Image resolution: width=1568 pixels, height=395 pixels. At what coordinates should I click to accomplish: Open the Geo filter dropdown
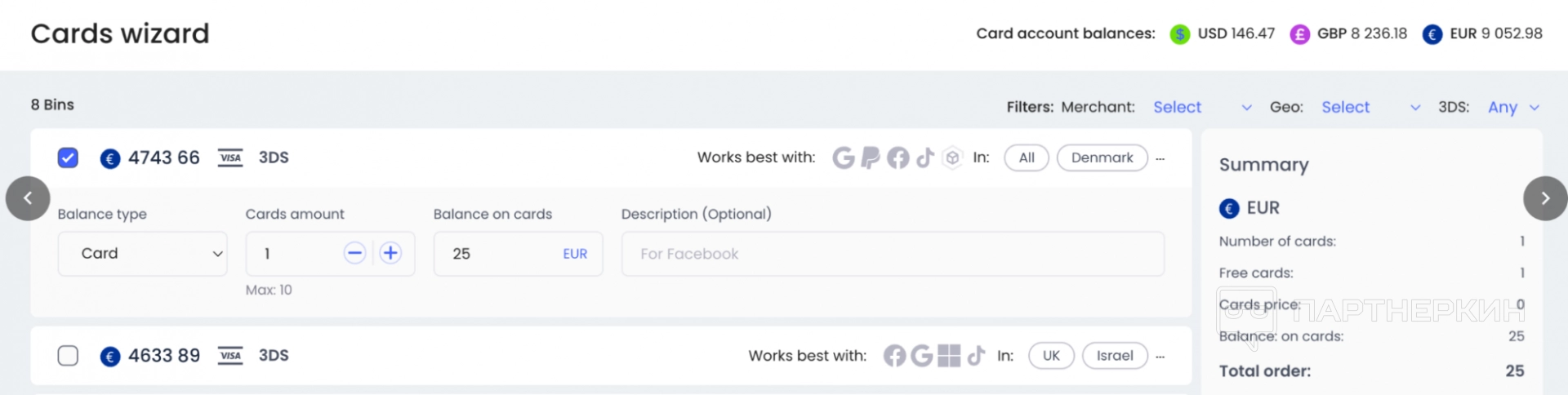pos(1370,108)
